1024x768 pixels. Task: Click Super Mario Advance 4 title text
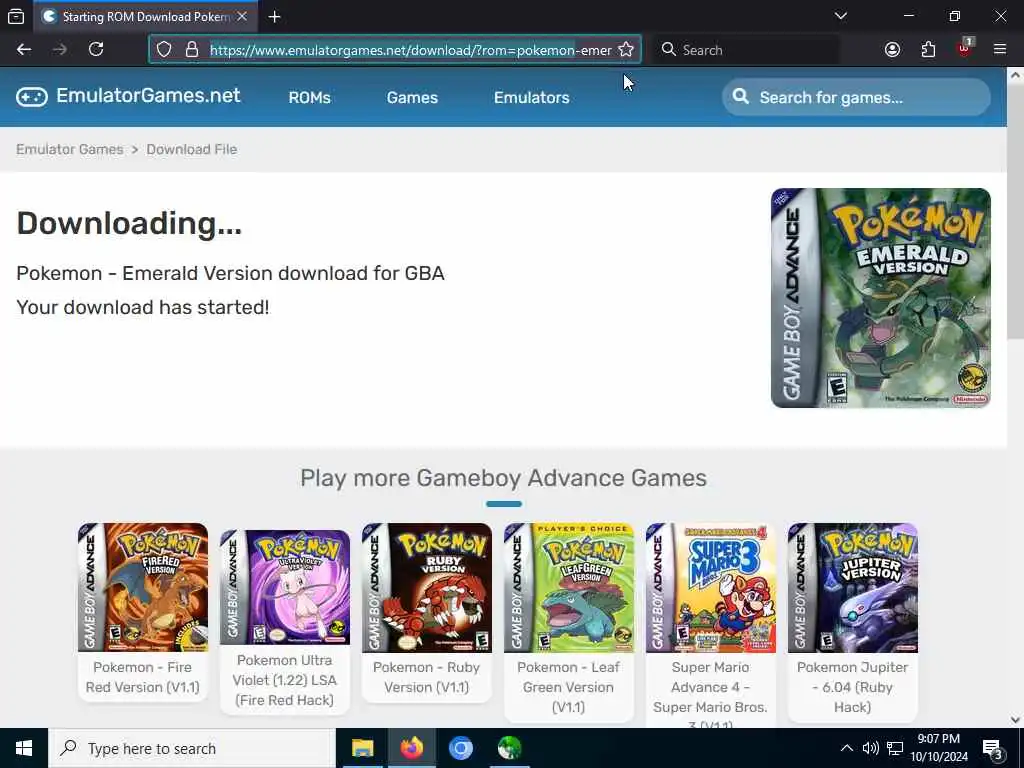711,695
